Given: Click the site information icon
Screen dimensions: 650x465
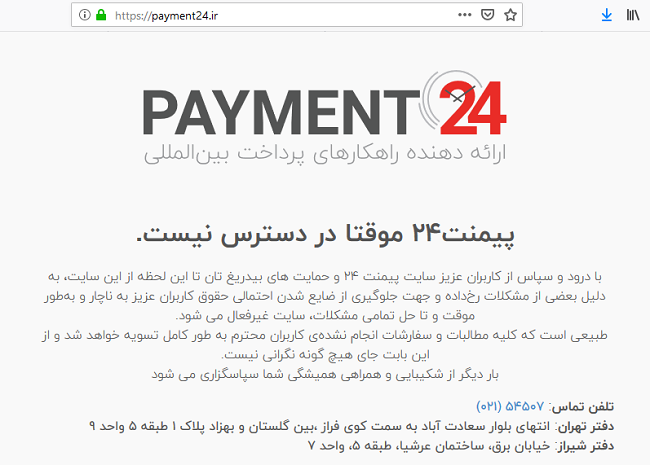Looking at the screenshot, I should (85, 15).
